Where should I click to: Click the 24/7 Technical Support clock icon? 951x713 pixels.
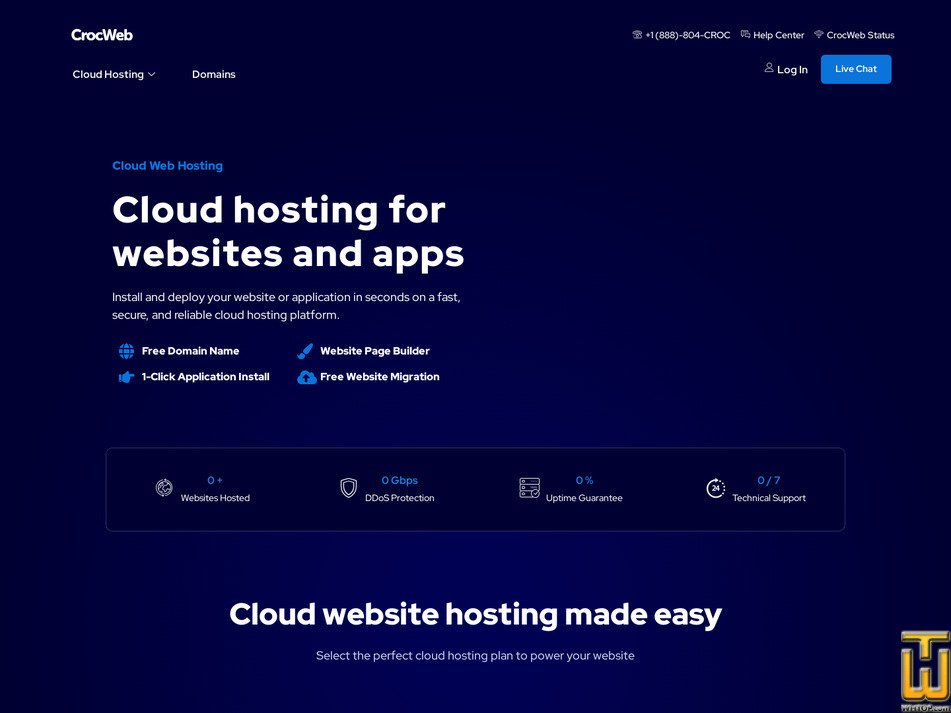coord(716,488)
